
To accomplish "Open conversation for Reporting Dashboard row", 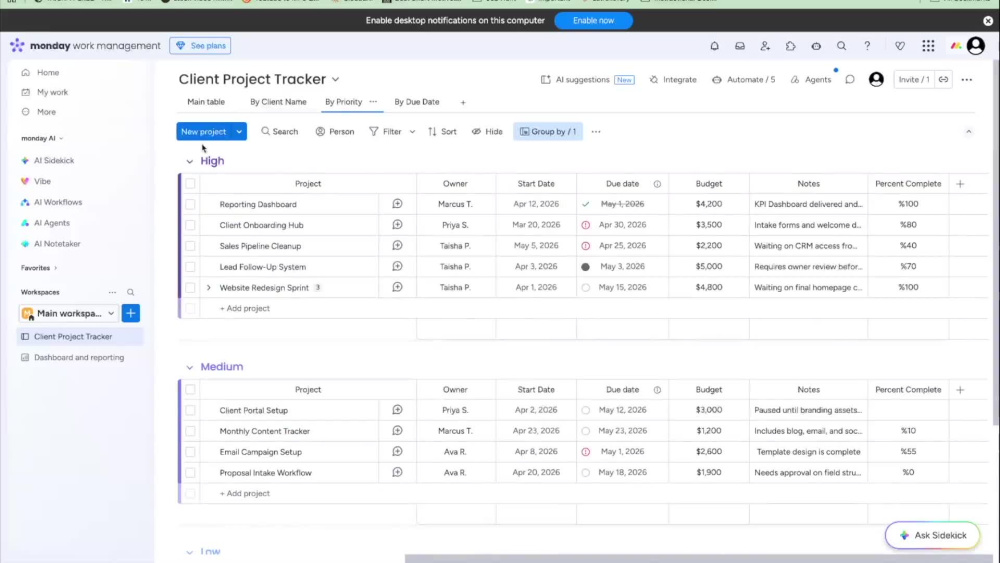I will coord(397,204).
